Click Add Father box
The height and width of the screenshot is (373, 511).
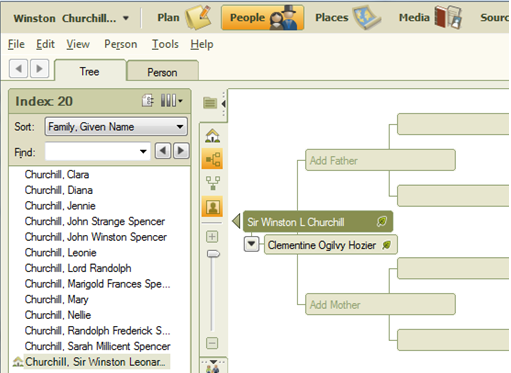pyautogui.click(x=380, y=160)
